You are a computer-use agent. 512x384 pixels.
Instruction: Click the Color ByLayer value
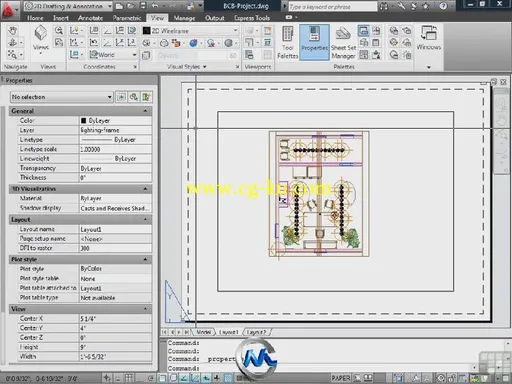coord(115,120)
